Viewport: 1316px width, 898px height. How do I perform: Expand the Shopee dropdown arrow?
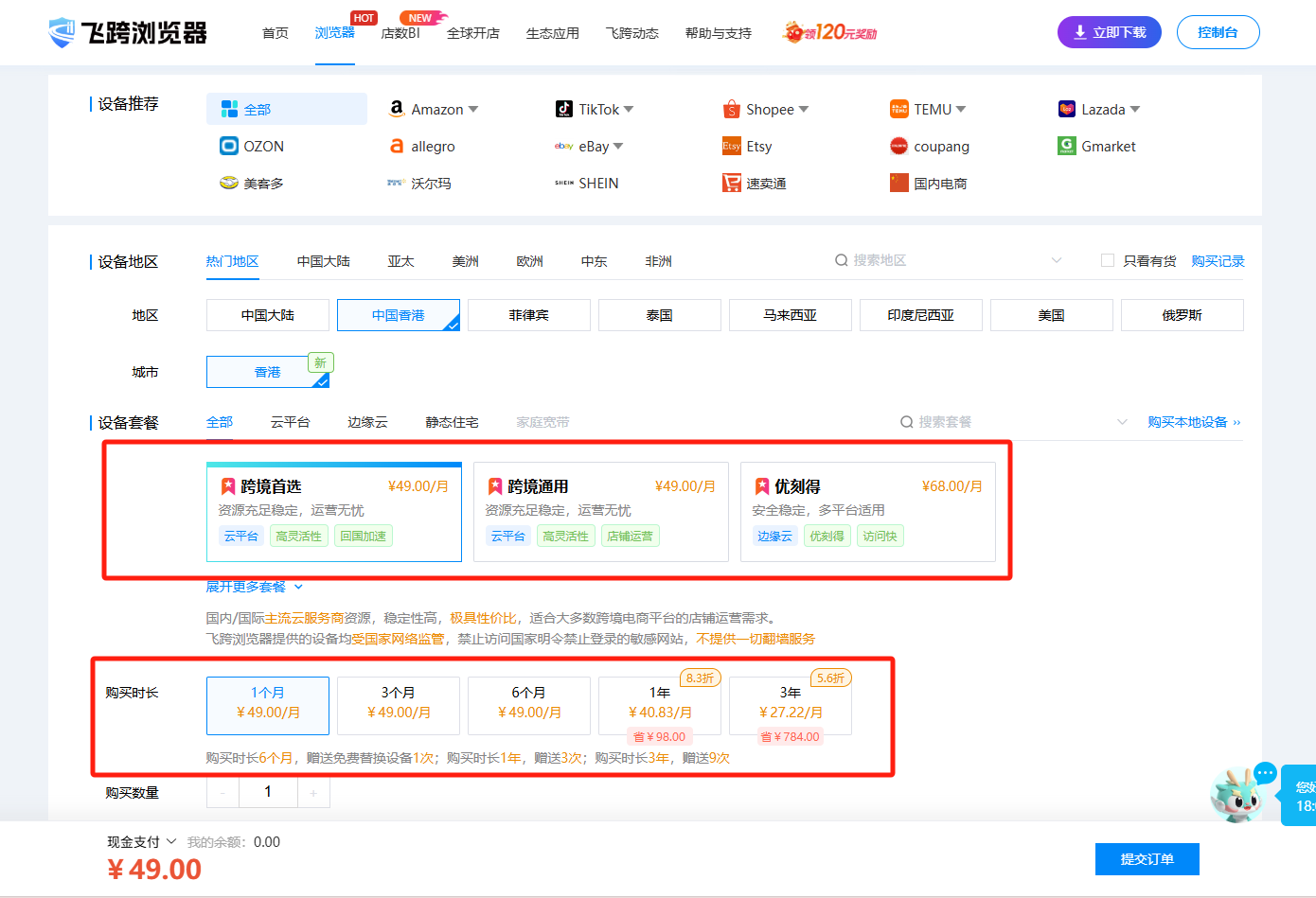804,110
